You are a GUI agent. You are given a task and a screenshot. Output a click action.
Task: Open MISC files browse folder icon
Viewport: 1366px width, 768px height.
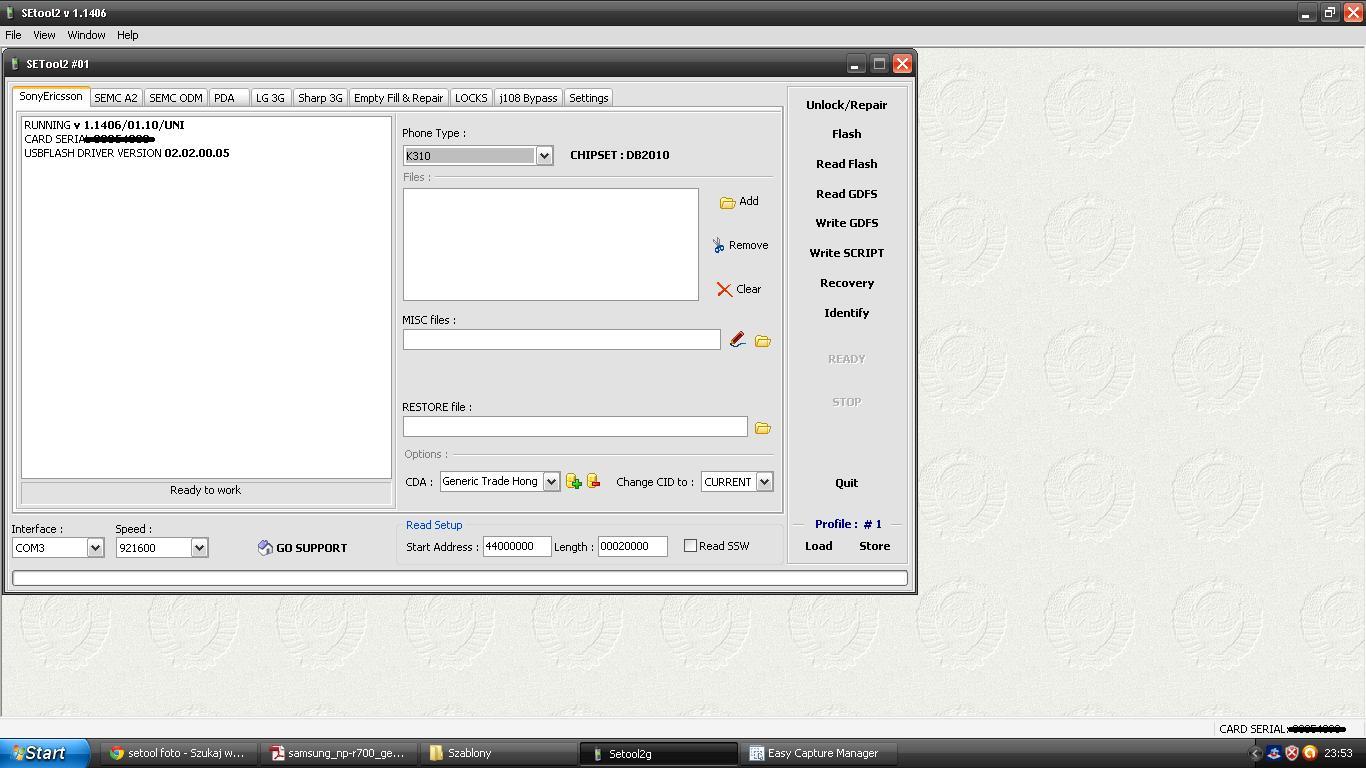763,341
